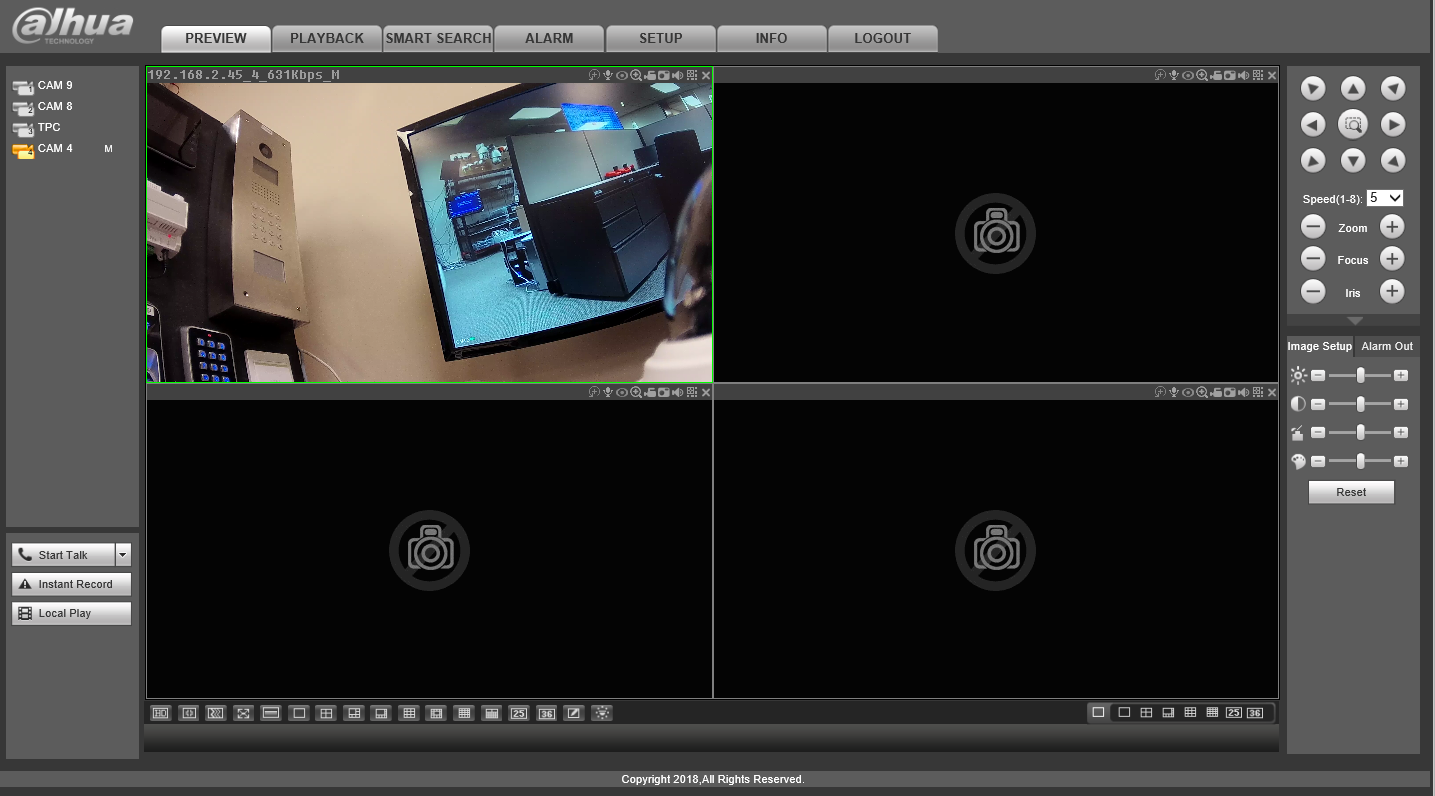Image resolution: width=1435 pixels, height=796 pixels.
Task: Click the fullscreen icon in bottom toolbar
Action: (243, 713)
